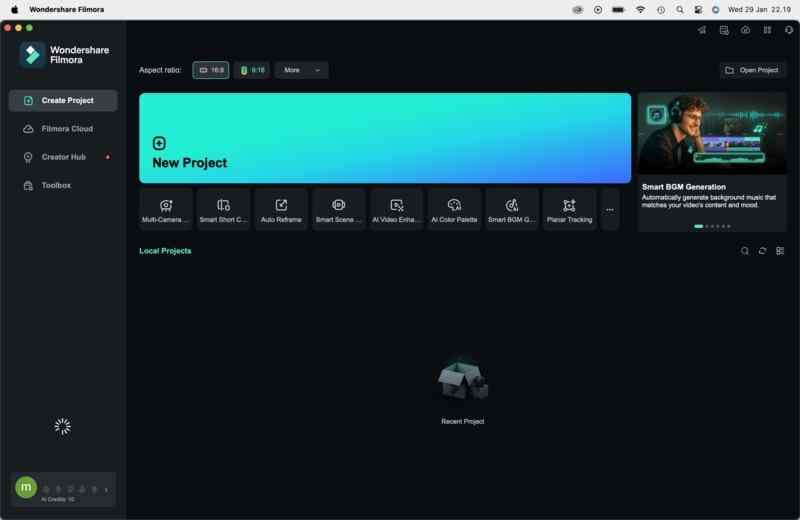Click the date and time in menu bar

759,9
